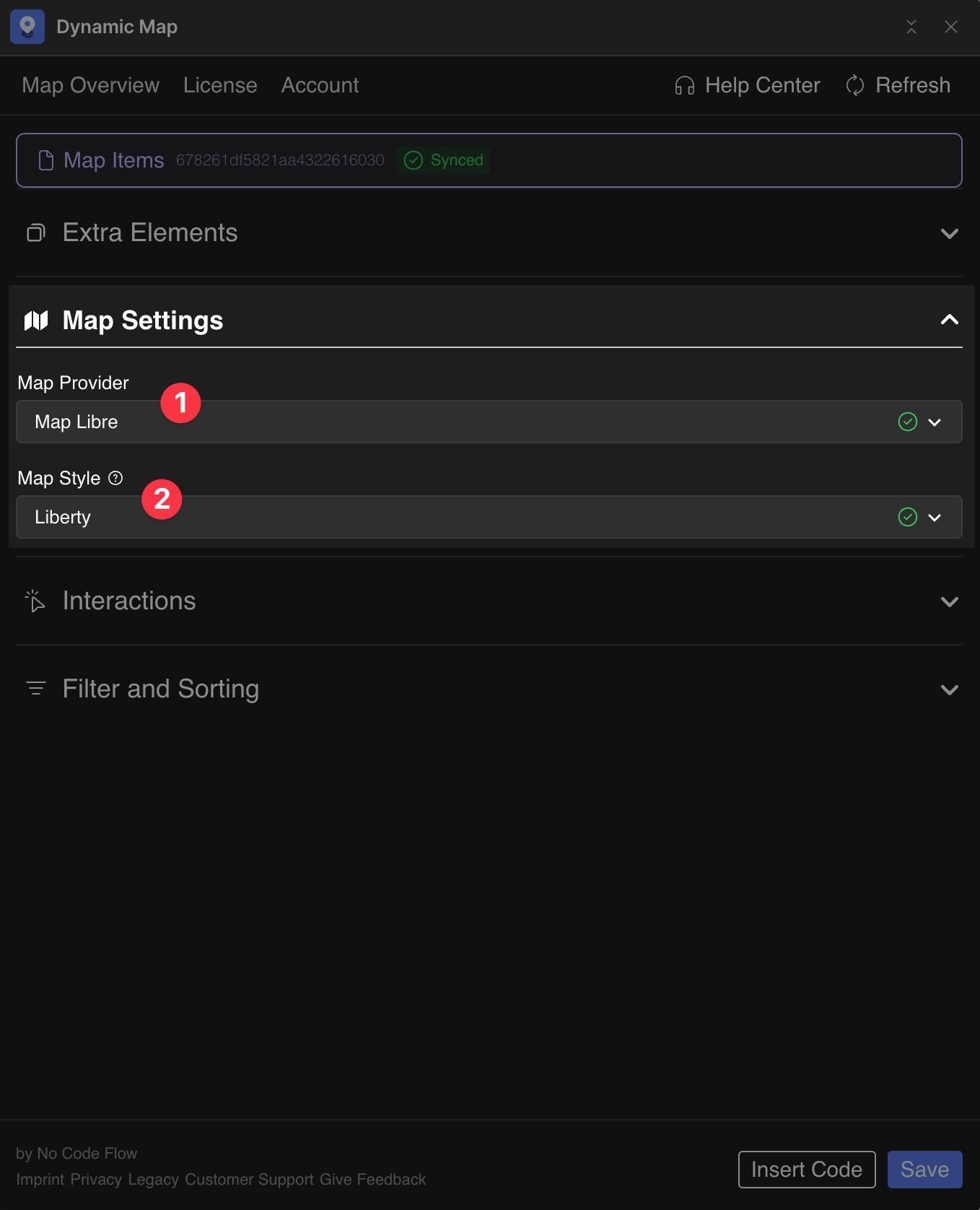
Task: Click the Extra Elements stacked-squares icon
Action: pos(36,232)
